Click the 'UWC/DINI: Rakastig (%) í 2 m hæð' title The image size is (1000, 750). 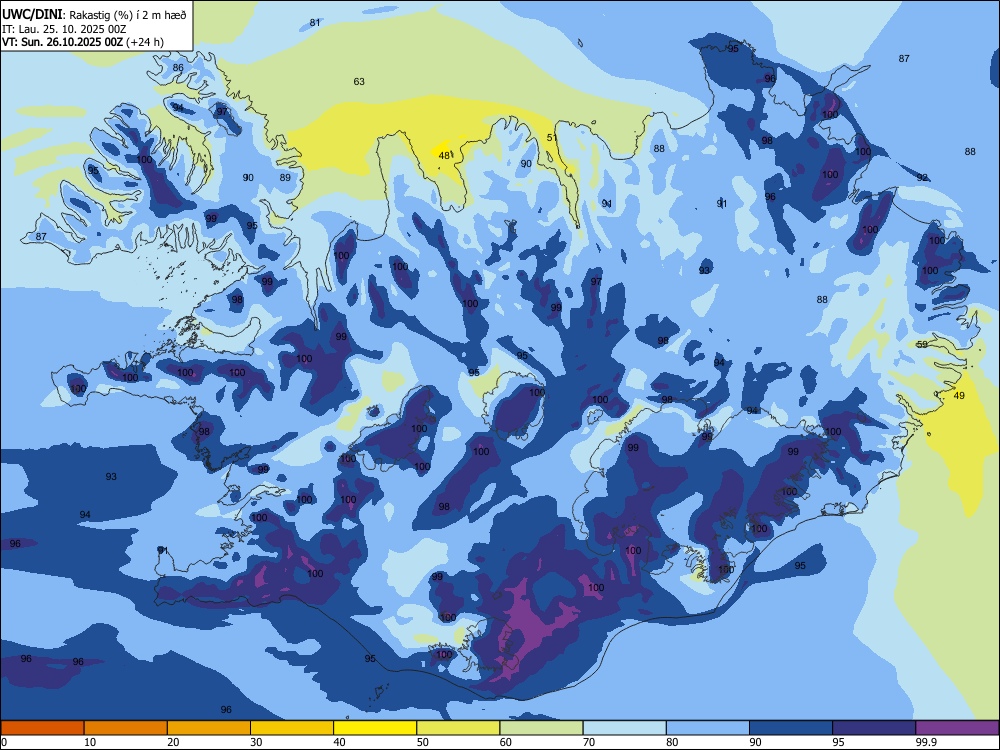94,15
